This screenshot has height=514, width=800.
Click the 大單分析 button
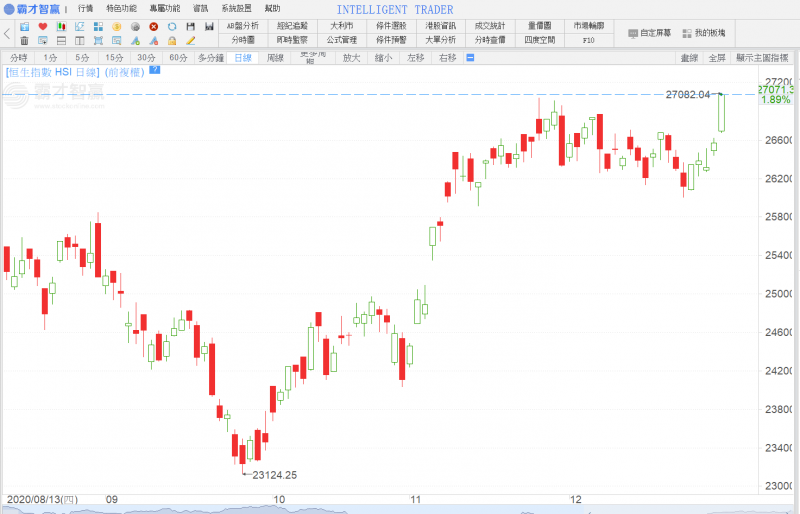pos(440,40)
